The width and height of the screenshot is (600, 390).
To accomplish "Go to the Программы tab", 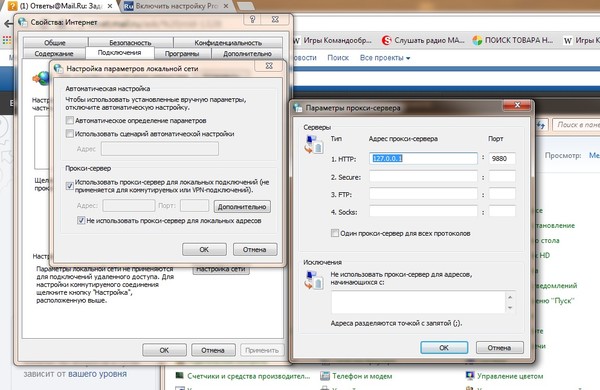I will coord(182,54).
